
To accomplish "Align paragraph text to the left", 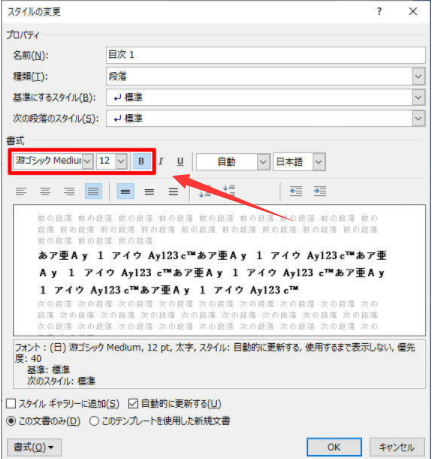I will tap(21, 191).
